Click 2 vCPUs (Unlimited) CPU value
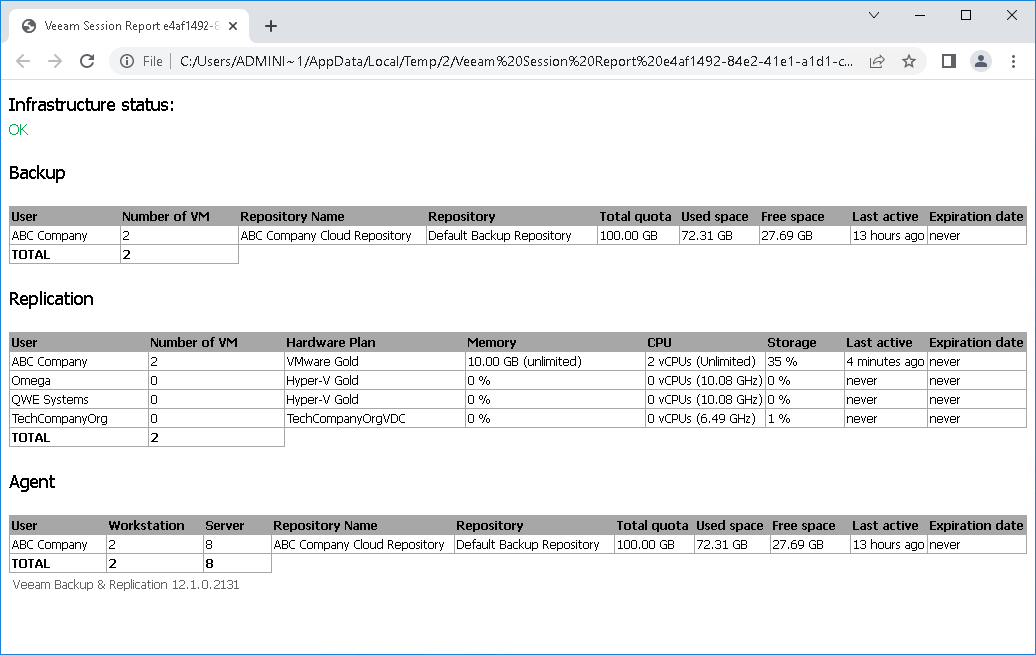 pyautogui.click(x=701, y=362)
